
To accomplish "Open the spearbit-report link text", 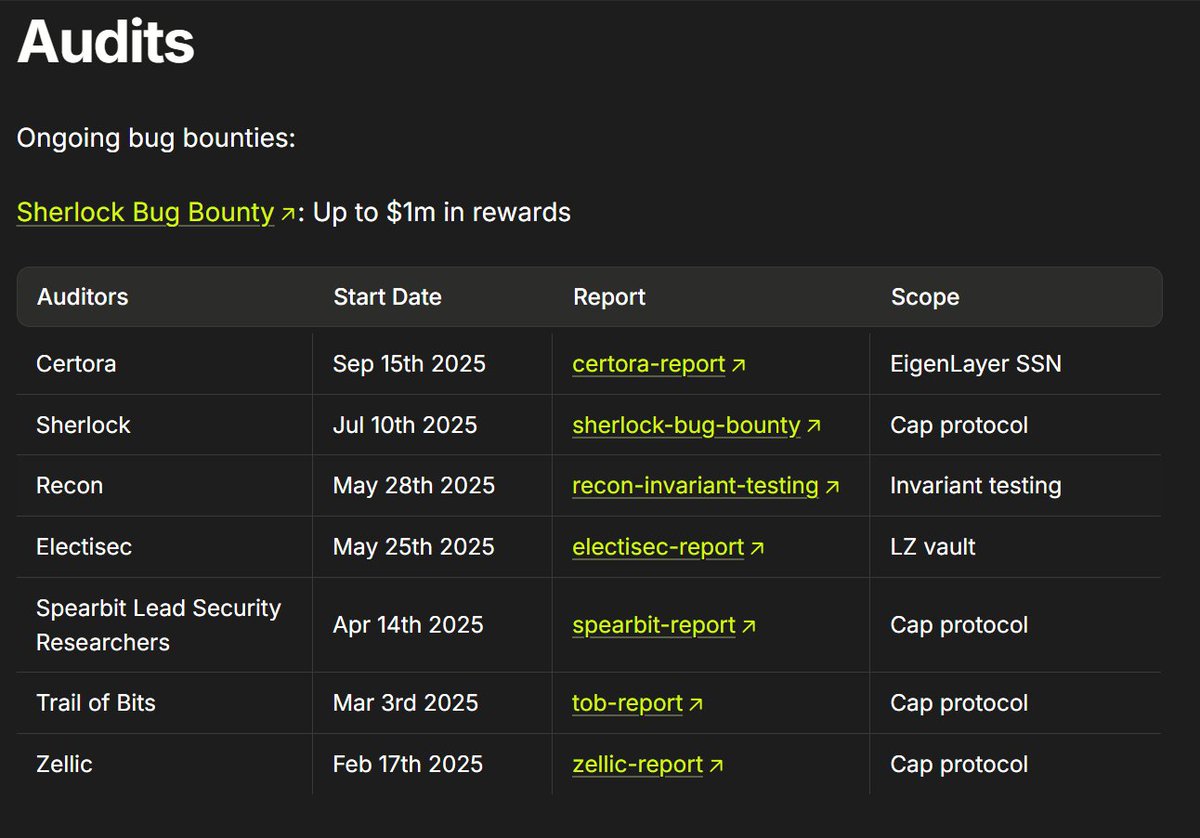I will tap(653, 625).
